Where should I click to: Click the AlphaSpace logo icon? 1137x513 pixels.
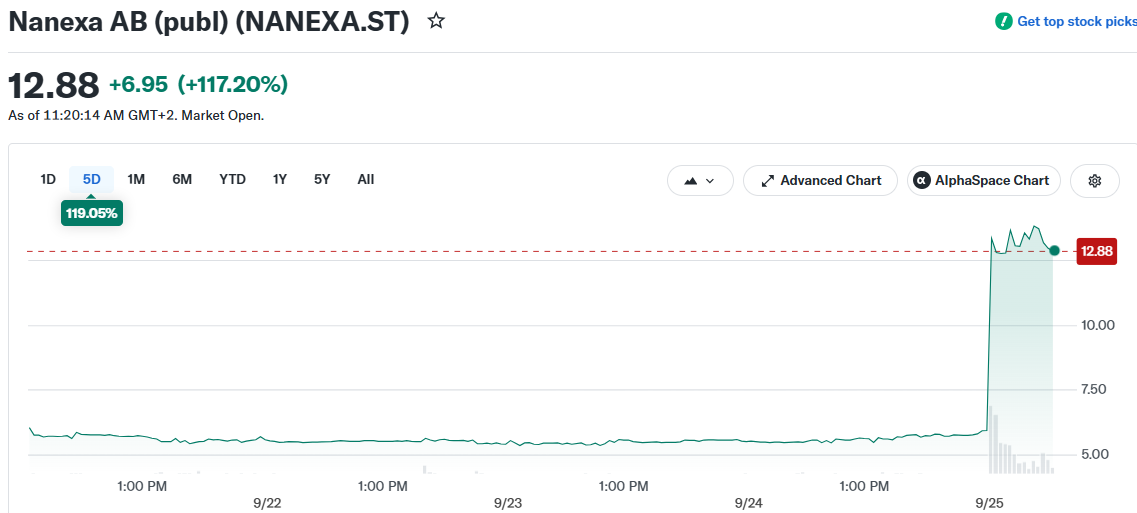pos(922,181)
